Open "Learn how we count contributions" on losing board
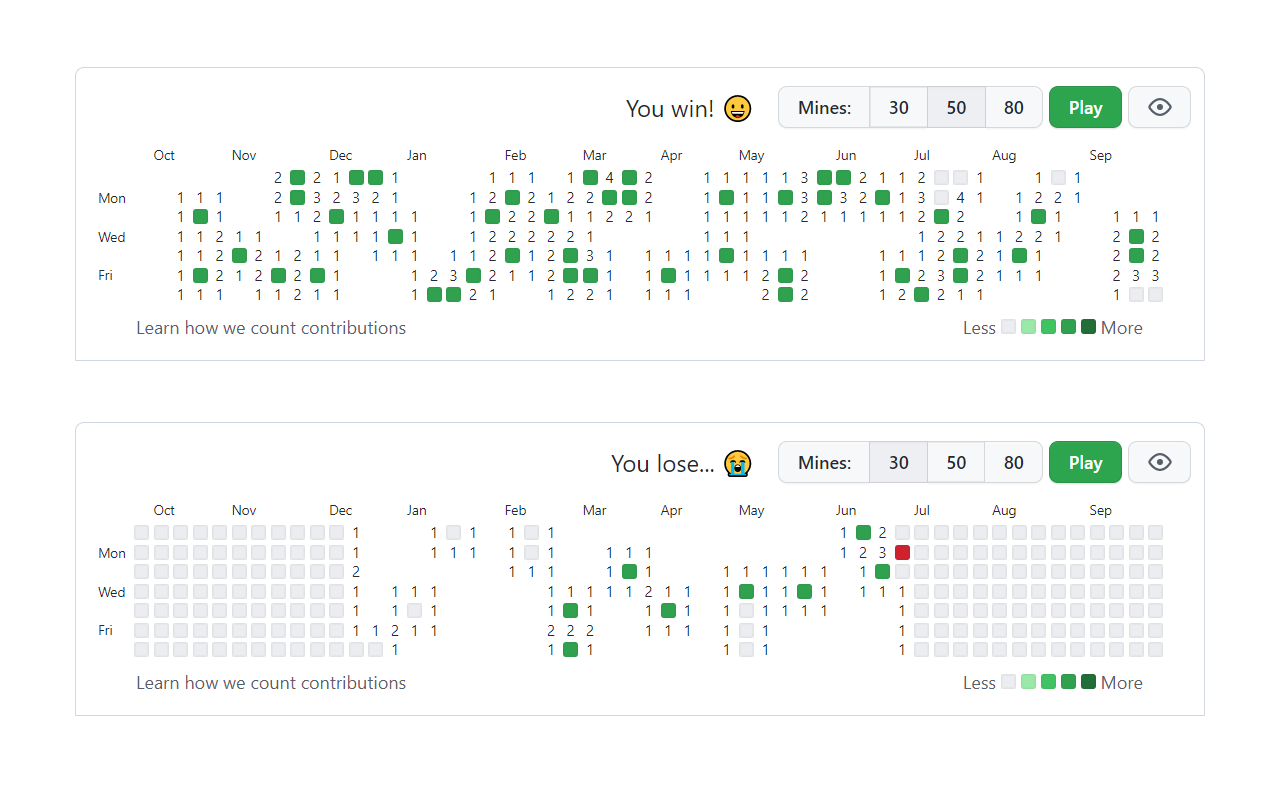The width and height of the screenshot is (1280, 800). click(x=271, y=682)
